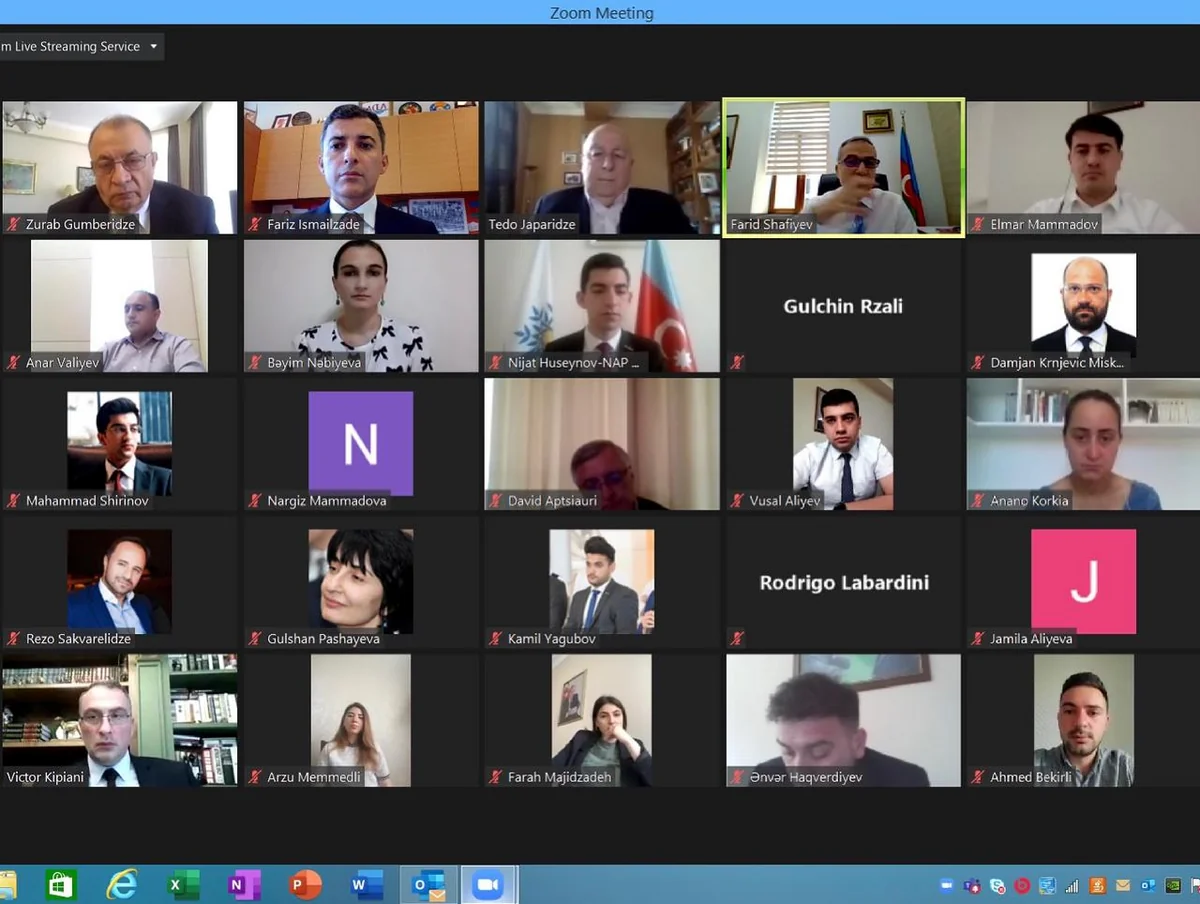
Task: Select Nijat Huseynov-NAP video tile
Action: [x=602, y=305]
